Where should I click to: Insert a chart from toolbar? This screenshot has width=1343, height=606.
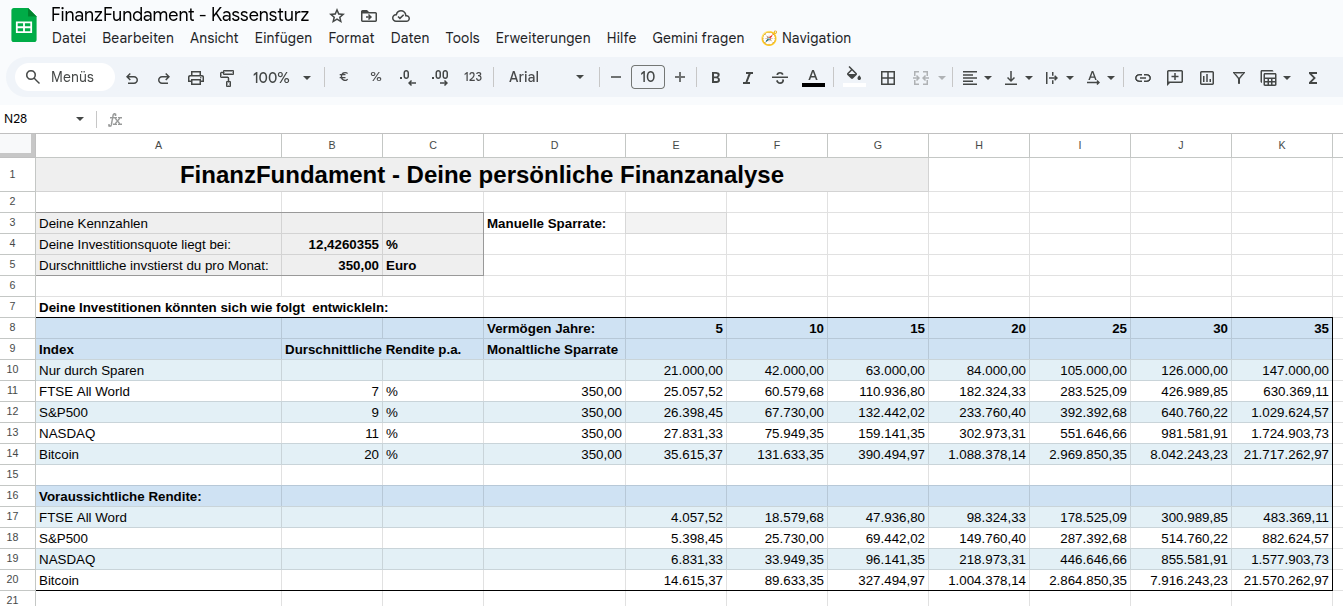click(1206, 78)
